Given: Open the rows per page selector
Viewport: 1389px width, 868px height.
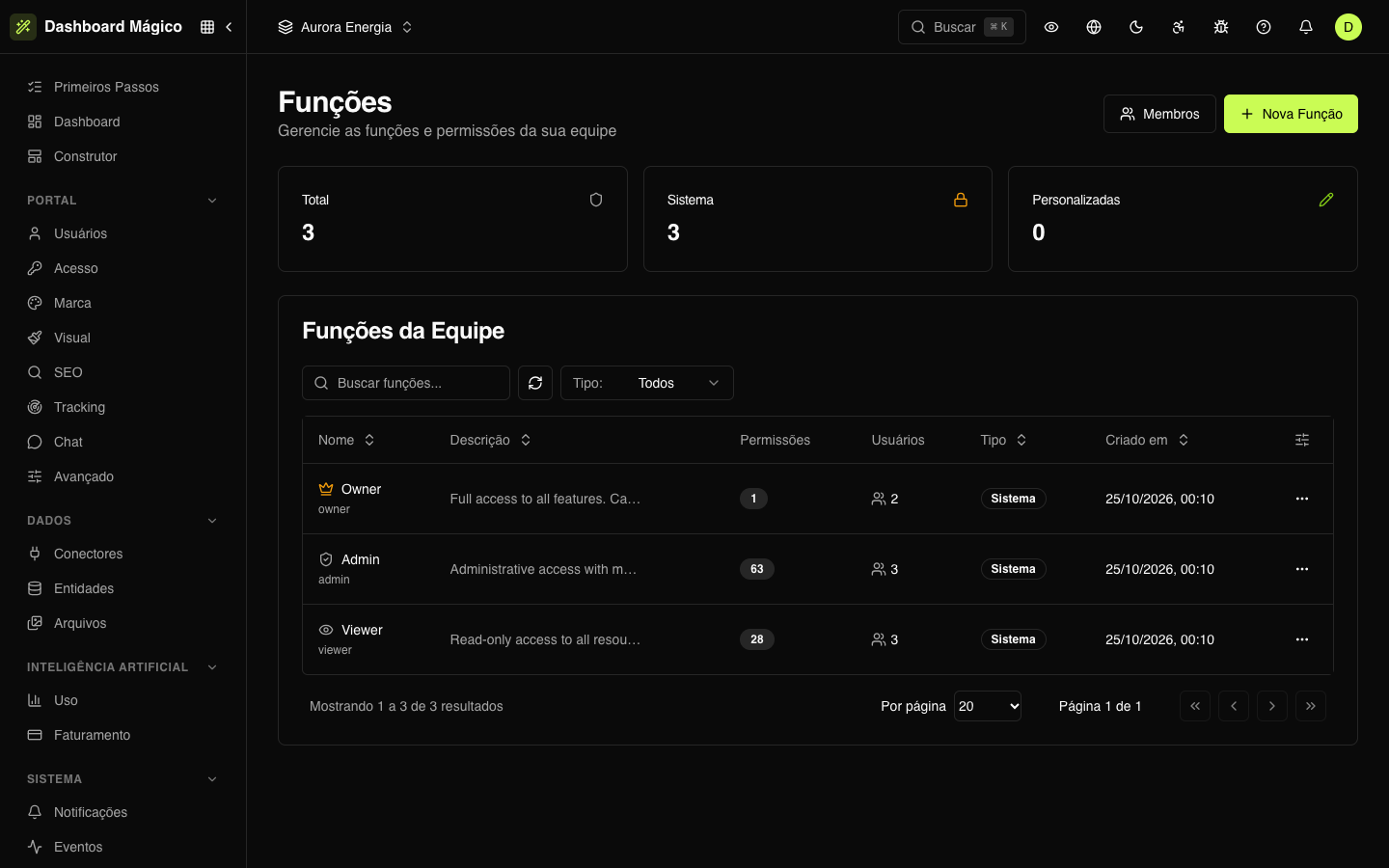Looking at the screenshot, I should pyautogui.click(x=988, y=706).
